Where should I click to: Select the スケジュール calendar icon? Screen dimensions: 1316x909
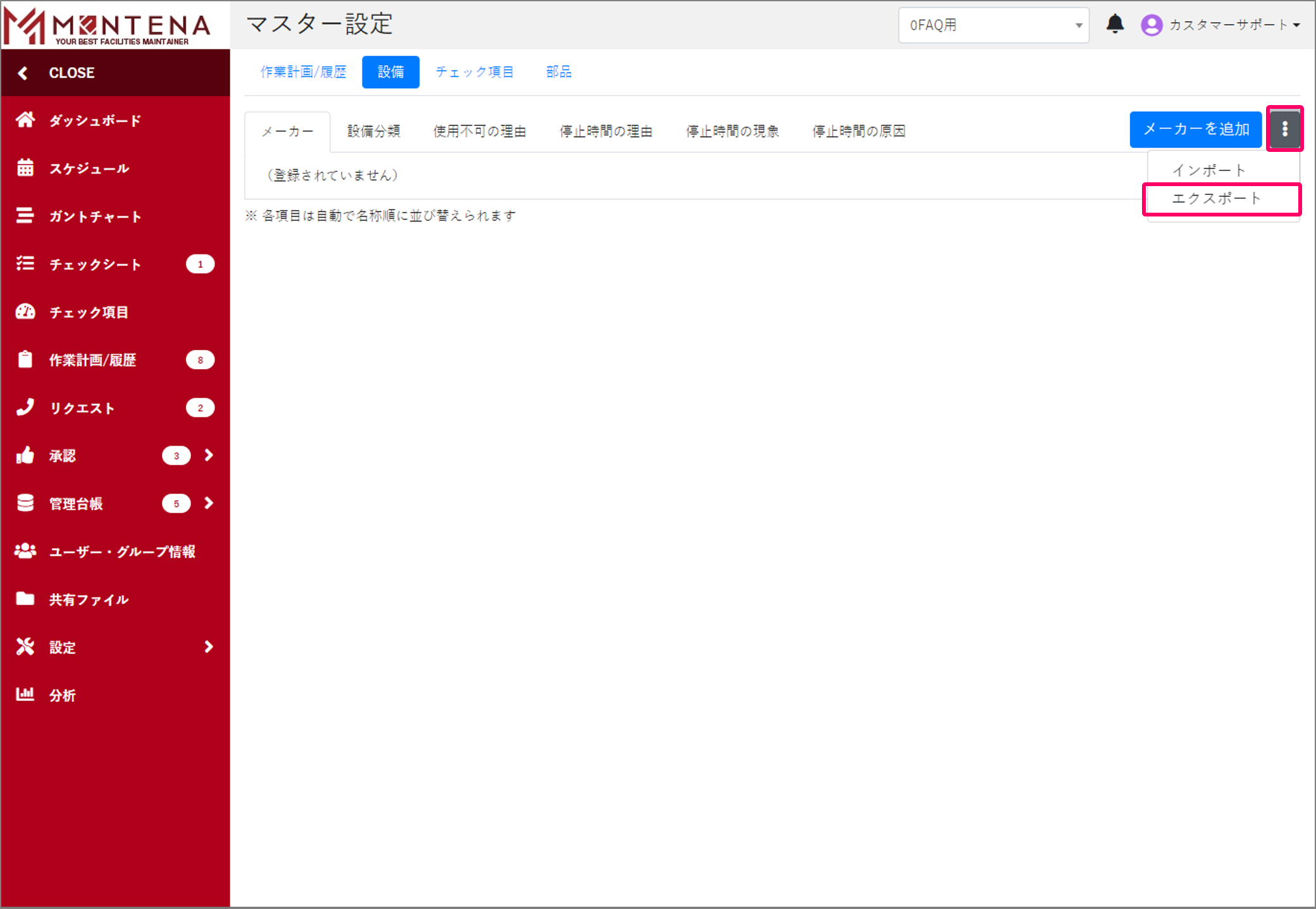25,168
